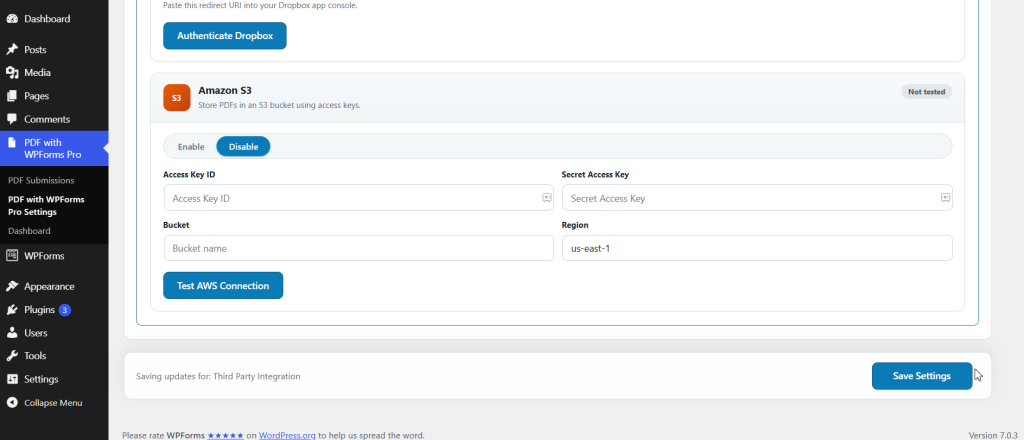Click the Secret Access Key label

click(595, 174)
